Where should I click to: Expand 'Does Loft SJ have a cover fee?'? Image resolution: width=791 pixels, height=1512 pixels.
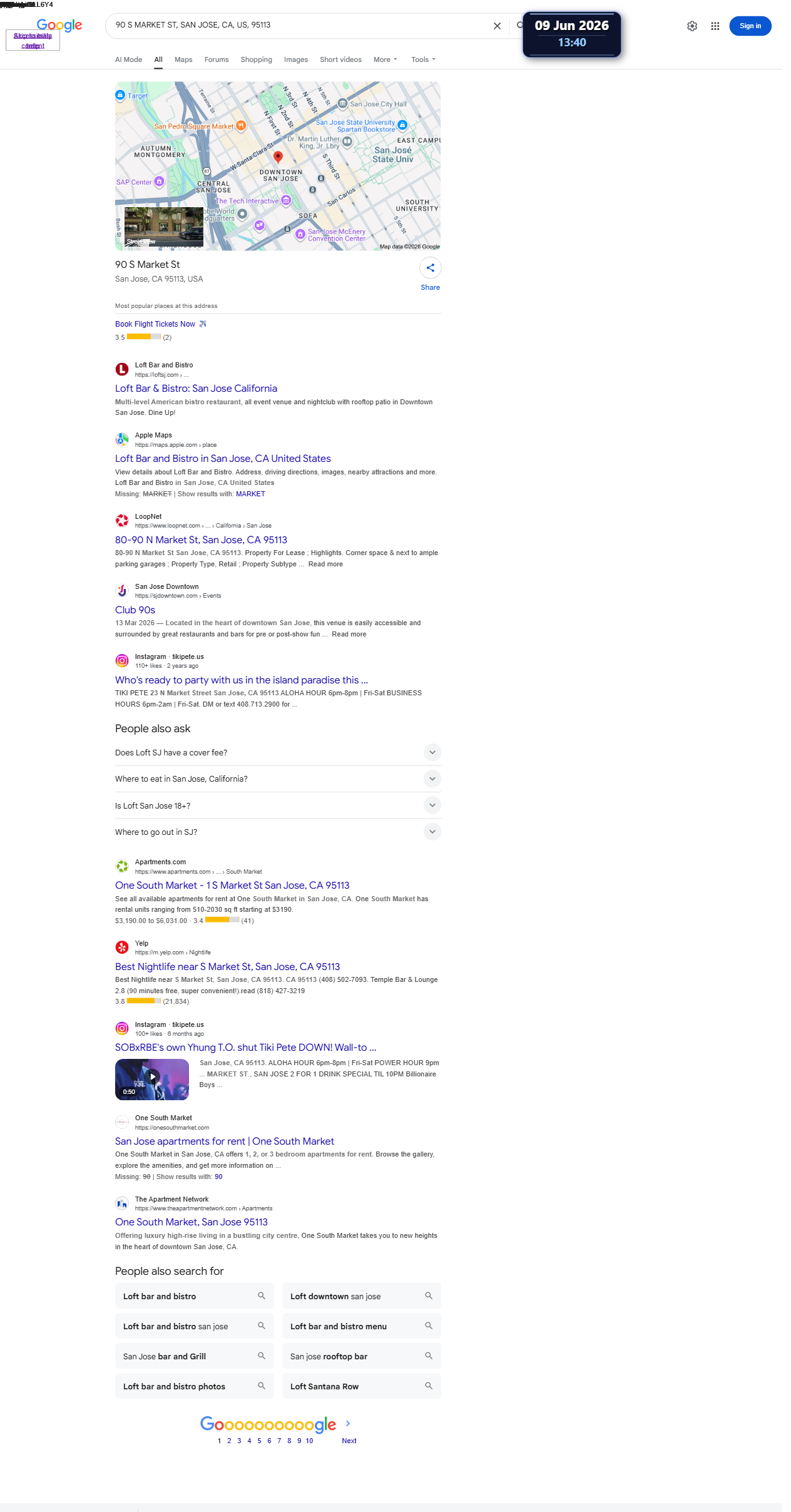point(278,753)
